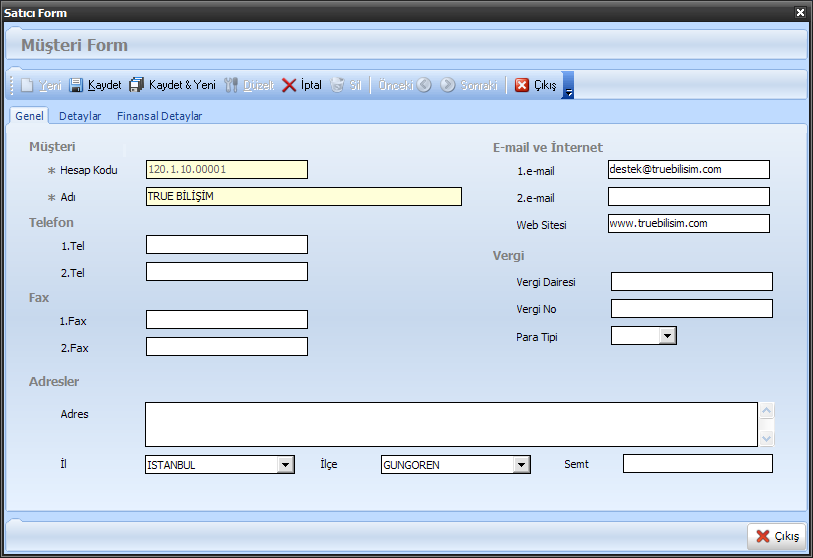Go to previous record with Önceki arrow
The image size is (813, 558).
[x=424, y=86]
